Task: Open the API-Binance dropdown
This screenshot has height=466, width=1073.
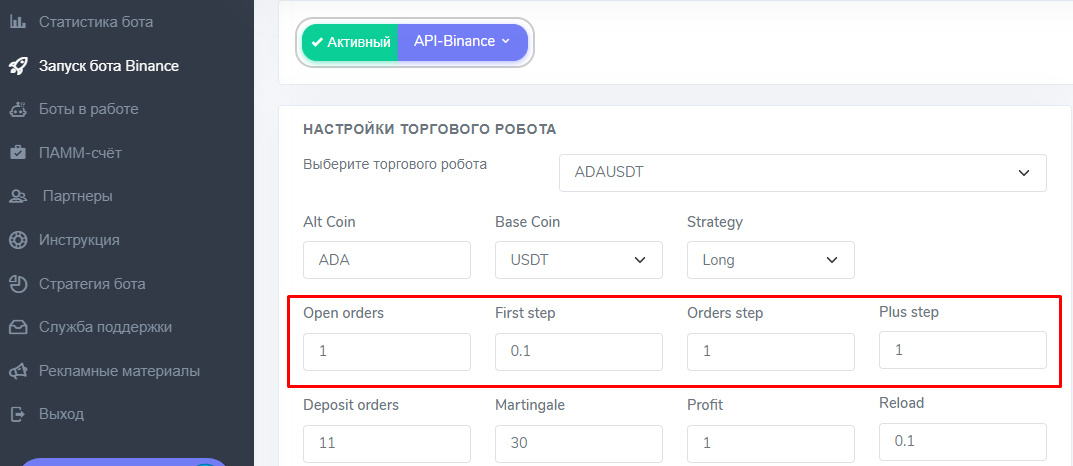Action: 462,42
